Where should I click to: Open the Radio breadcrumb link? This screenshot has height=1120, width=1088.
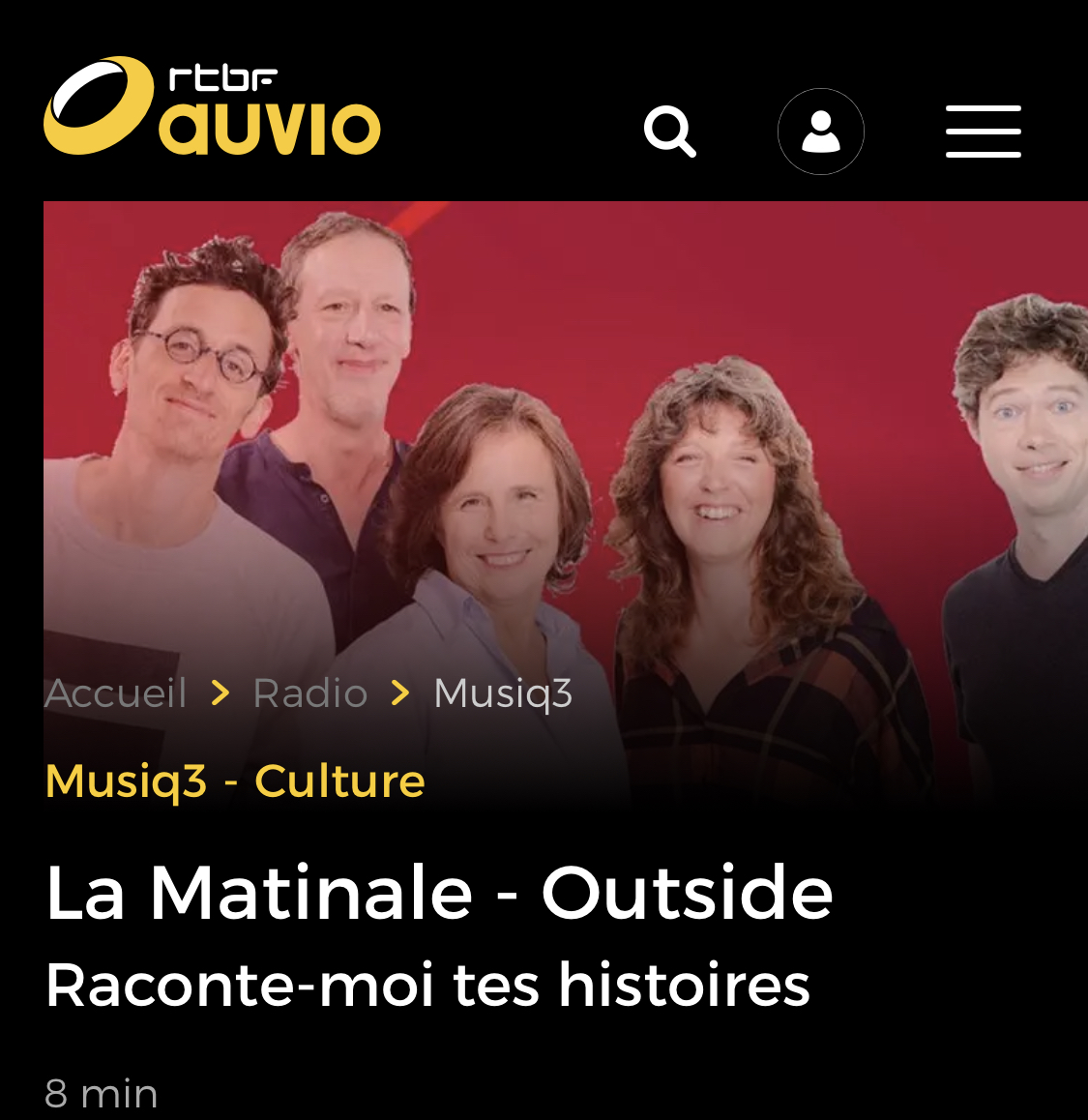(310, 693)
